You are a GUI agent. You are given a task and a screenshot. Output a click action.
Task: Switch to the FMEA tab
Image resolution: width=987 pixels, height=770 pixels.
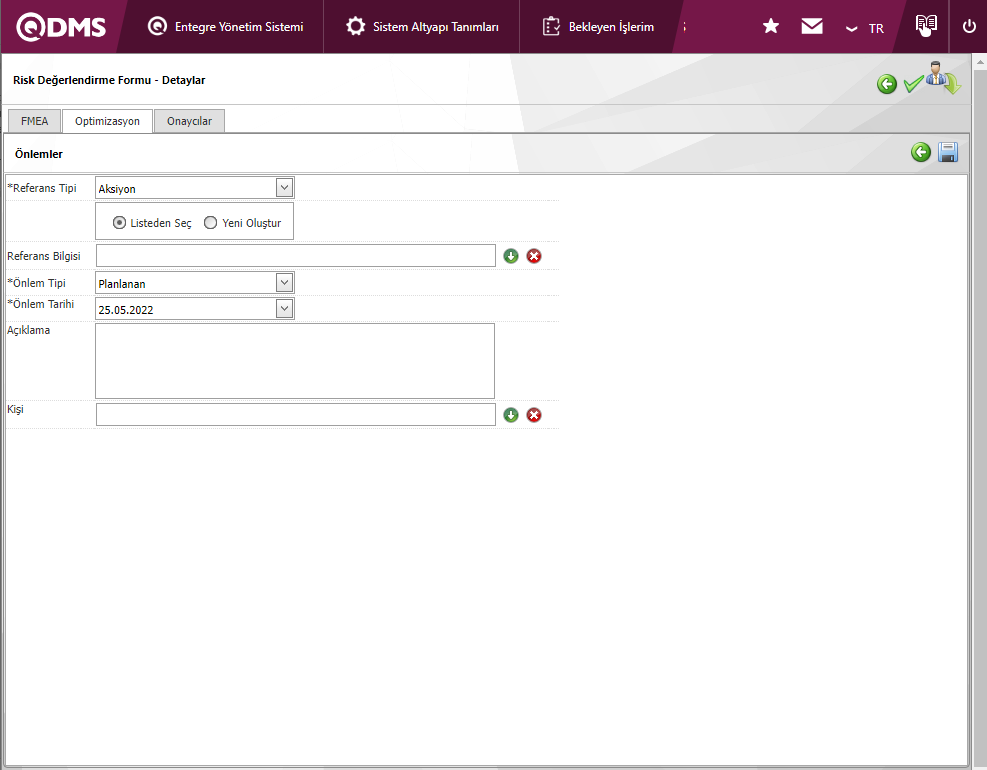click(x=34, y=121)
